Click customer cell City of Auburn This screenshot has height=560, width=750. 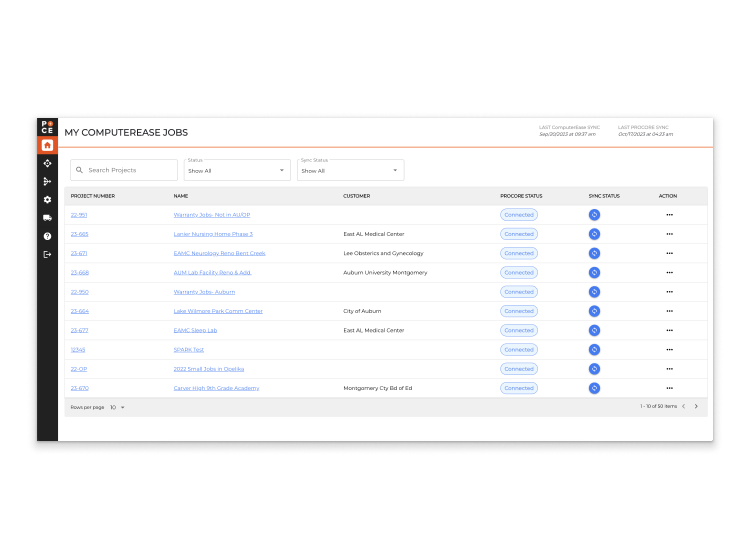(x=363, y=311)
